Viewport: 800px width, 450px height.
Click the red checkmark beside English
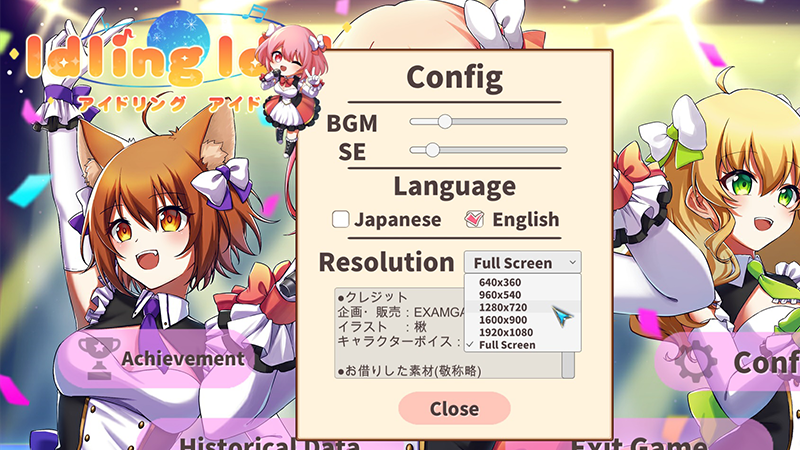474,219
